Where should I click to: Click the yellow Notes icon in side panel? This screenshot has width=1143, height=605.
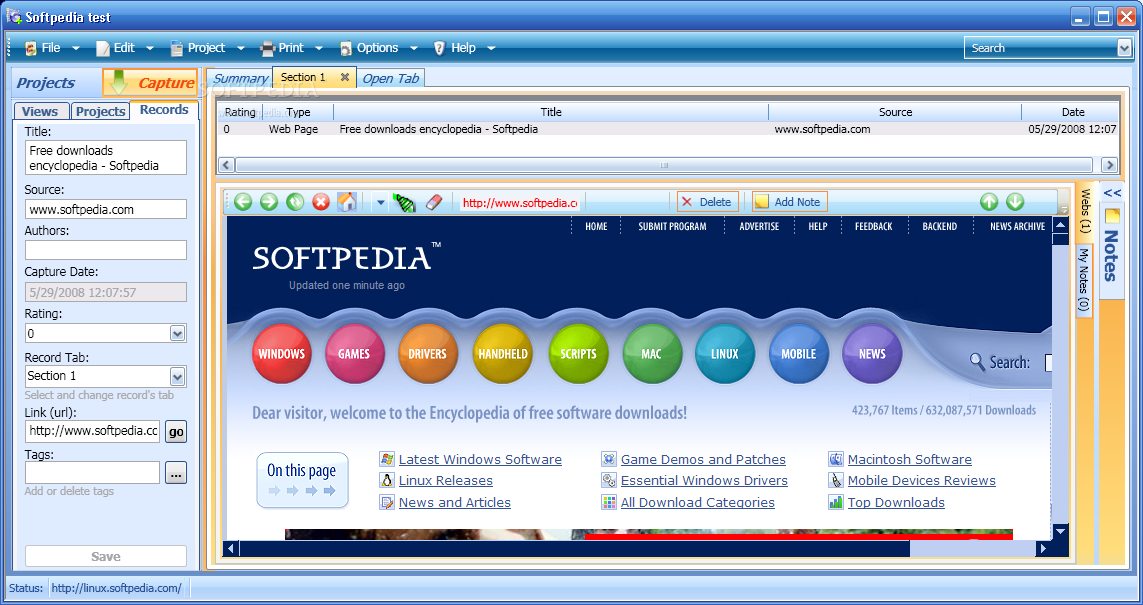point(1112,216)
